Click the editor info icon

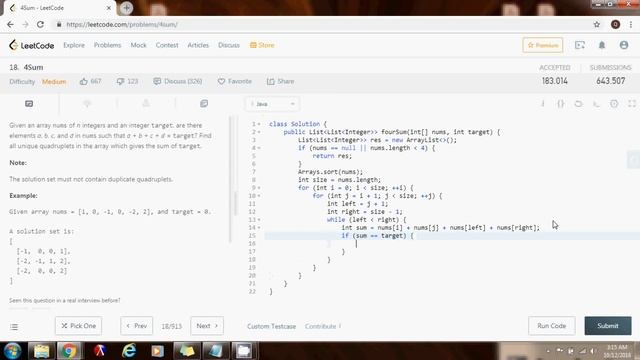point(543,104)
